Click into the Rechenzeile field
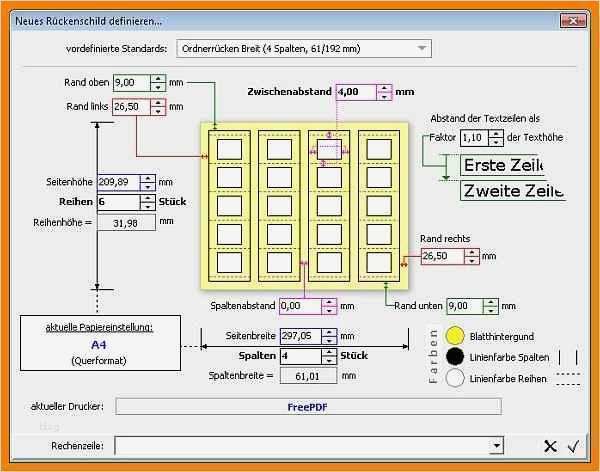The width and height of the screenshot is (600, 472). coord(302,446)
